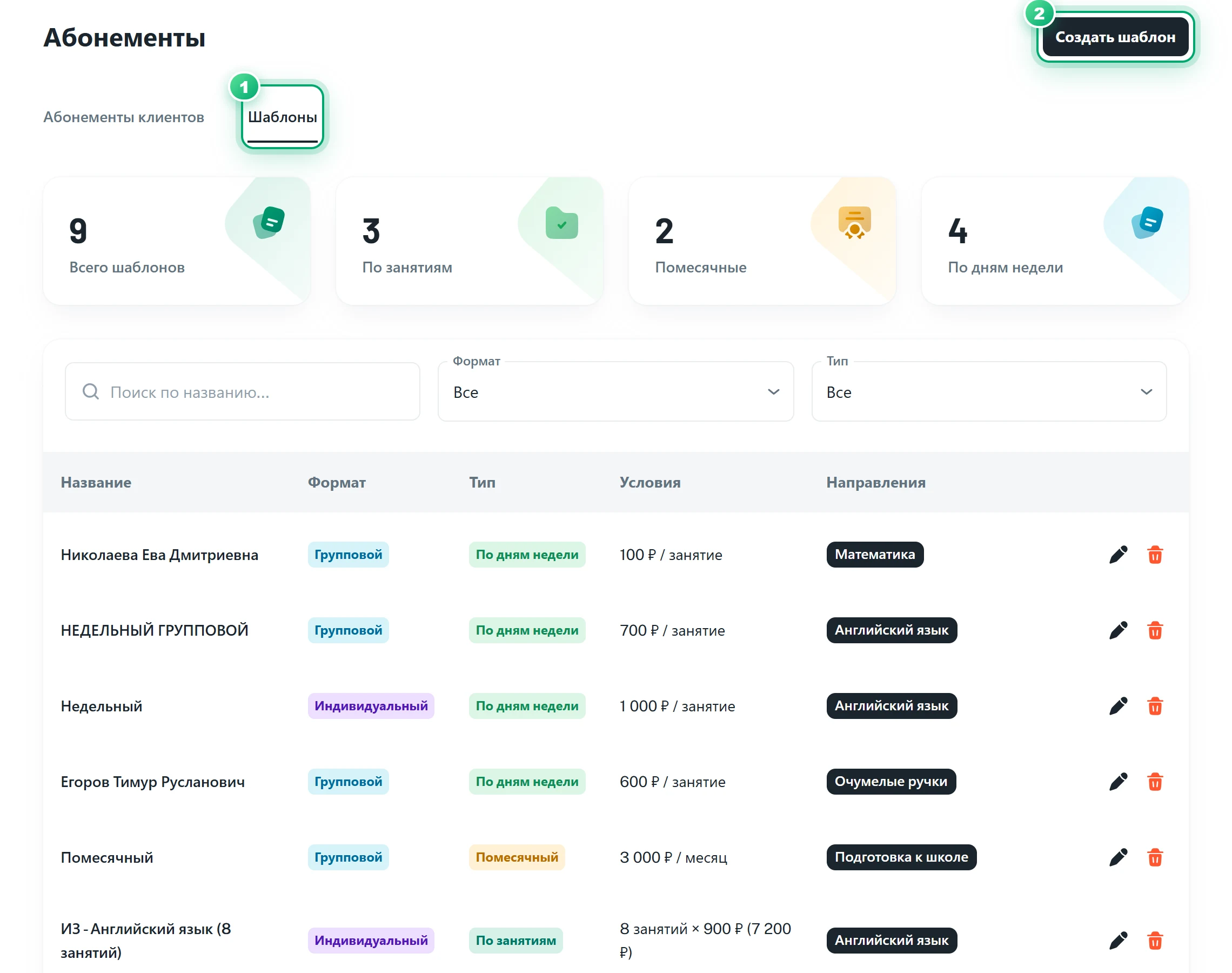1232x973 pixels.
Task: Click the Направления column header
Action: (x=875, y=483)
